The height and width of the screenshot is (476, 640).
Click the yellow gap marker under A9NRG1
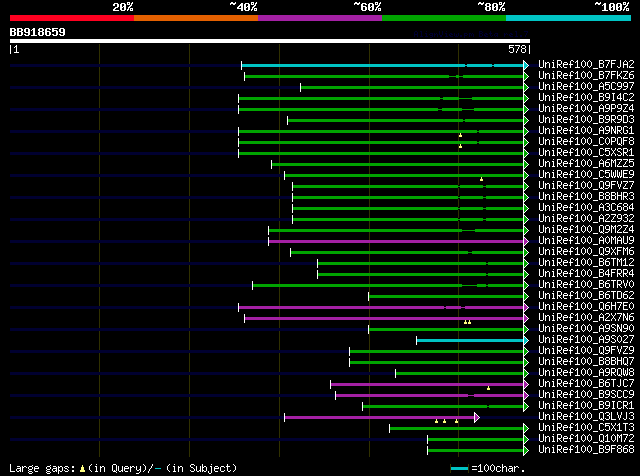point(460,135)
